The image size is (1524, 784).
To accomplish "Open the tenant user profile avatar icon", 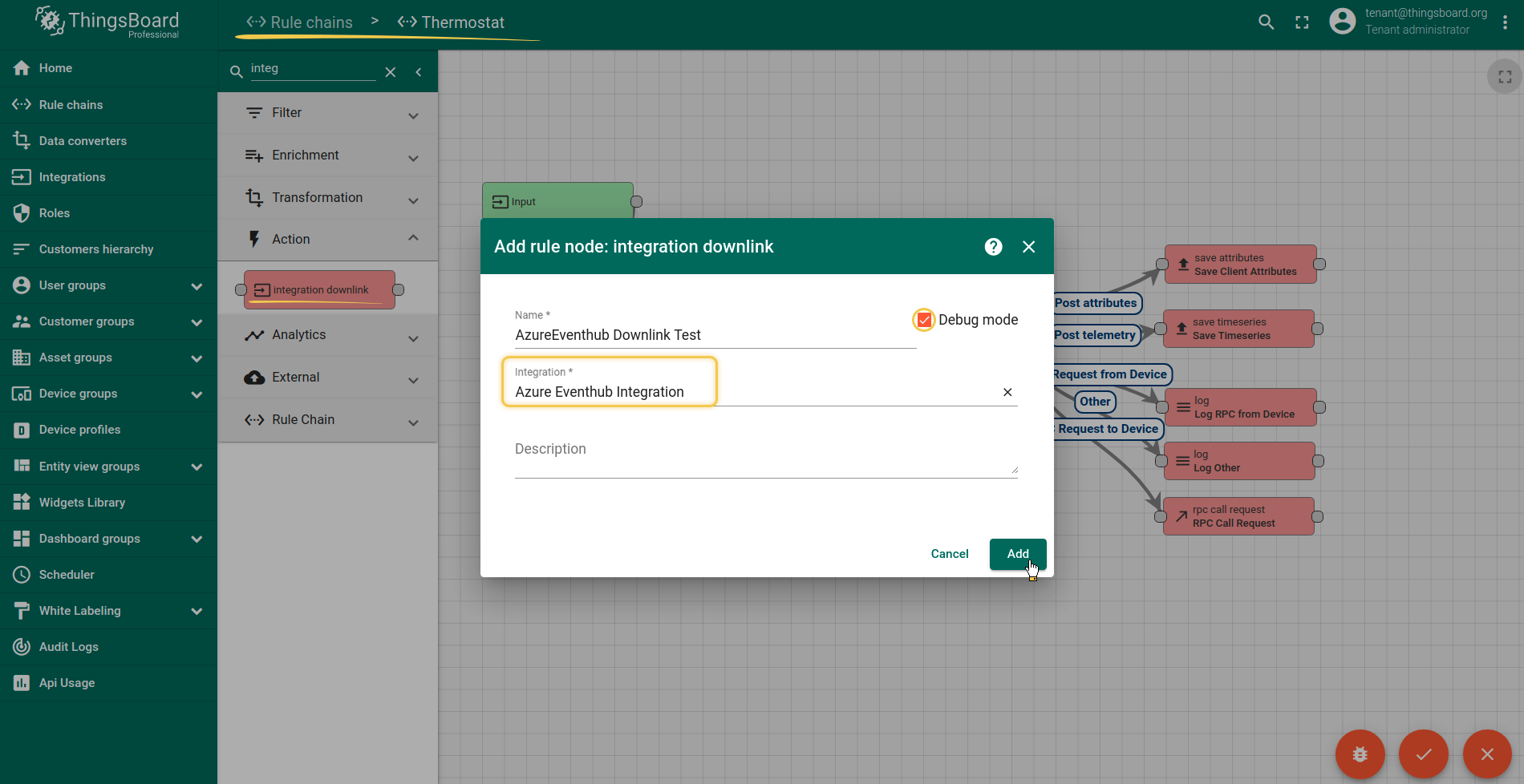I will 1342,21.
